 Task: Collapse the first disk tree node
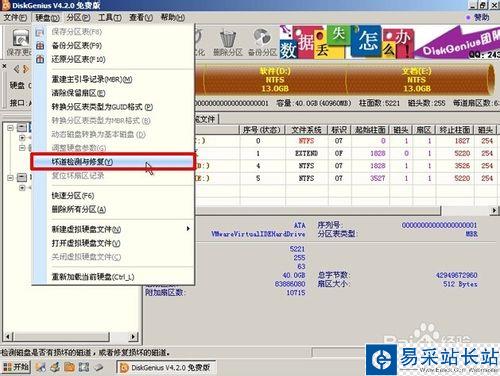tap(10, 128)
